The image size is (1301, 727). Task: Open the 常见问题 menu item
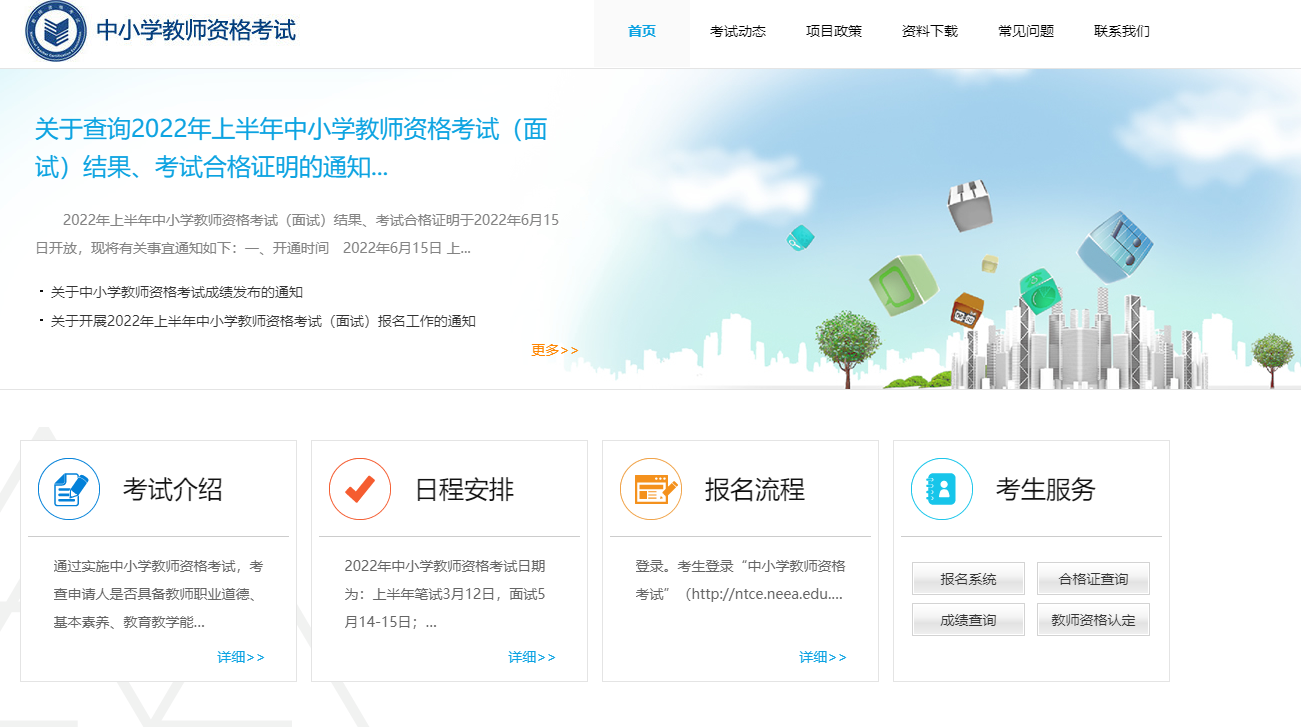click(1023, 31)
